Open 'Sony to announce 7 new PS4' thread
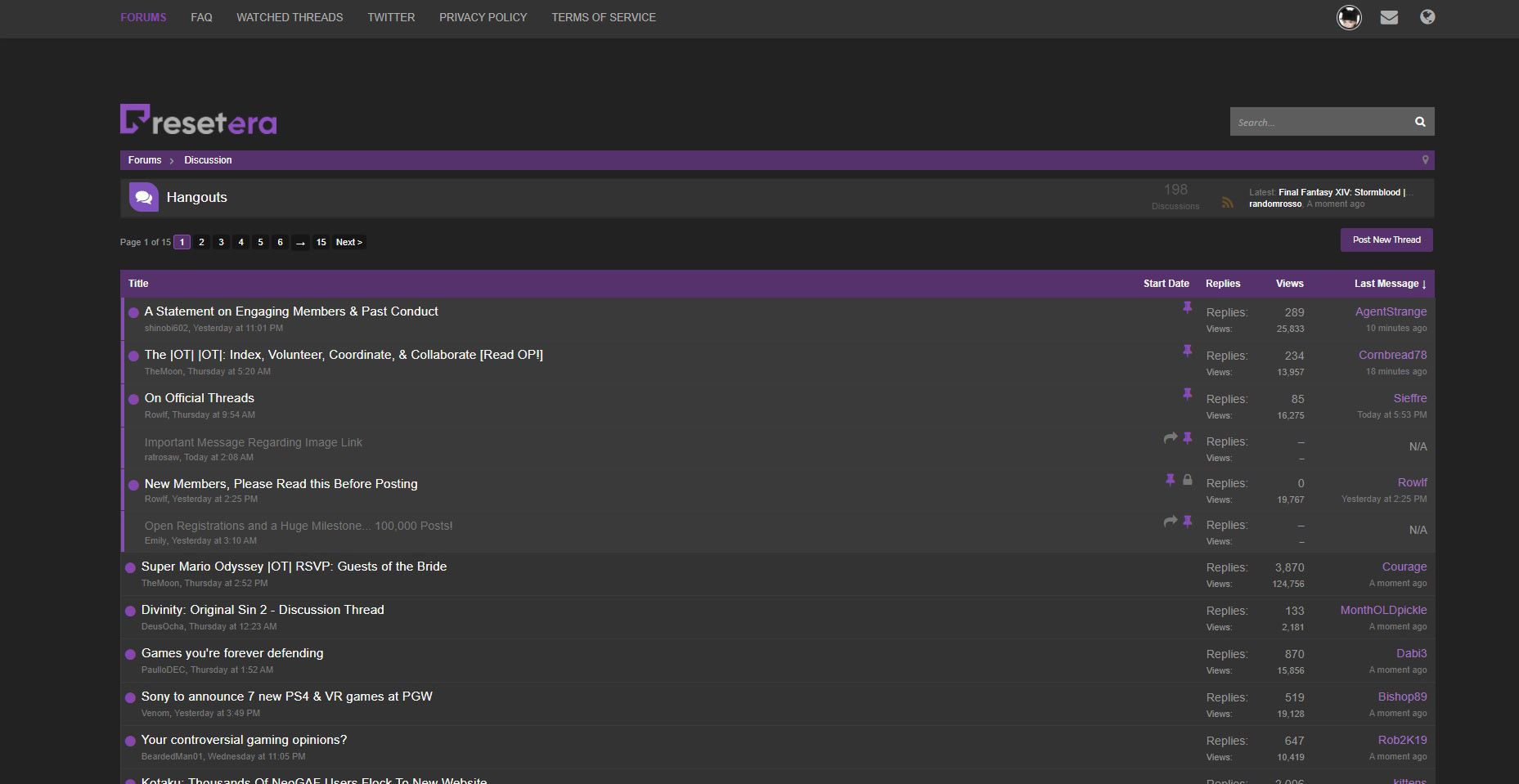Viewport: 1519px width, 784px height. point(287,697)
